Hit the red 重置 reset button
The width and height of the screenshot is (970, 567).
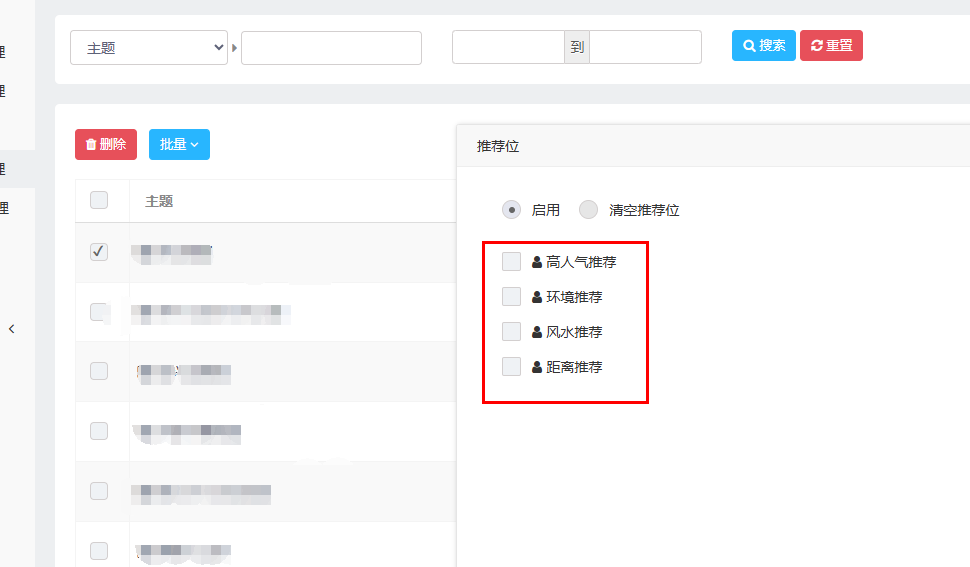pyautogui.click(x=831, y=46)
